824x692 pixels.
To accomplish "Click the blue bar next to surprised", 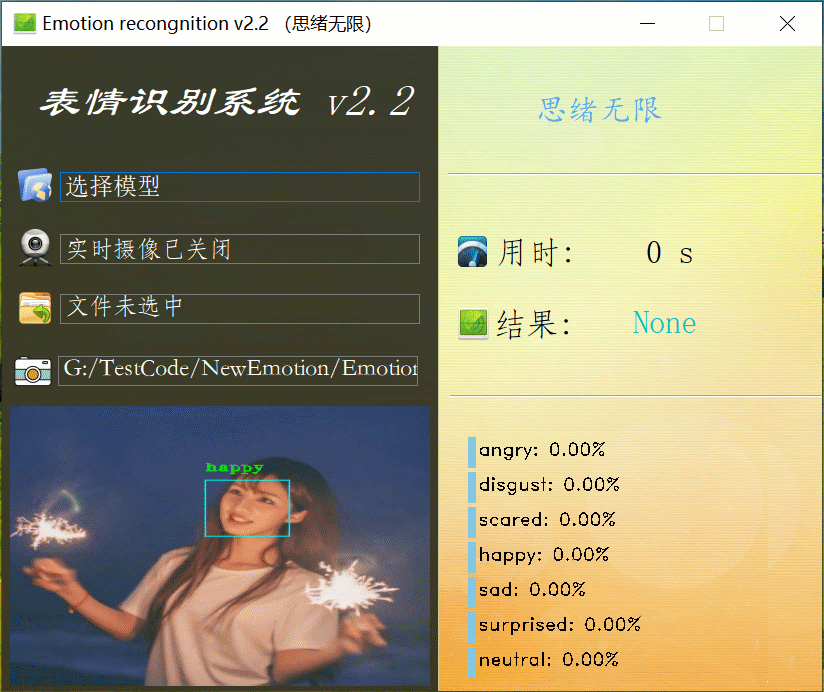I will click(x=472, y=627).
